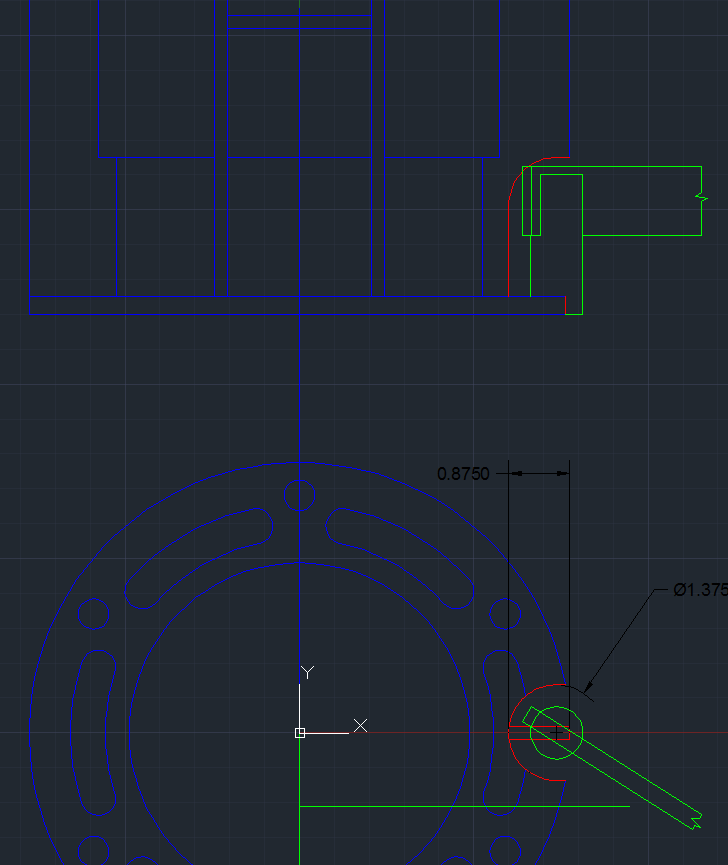Viewport: 728px width, 865px height.
Task: Select the X axis label of UCS icon
Action: (x=361, y=725)
